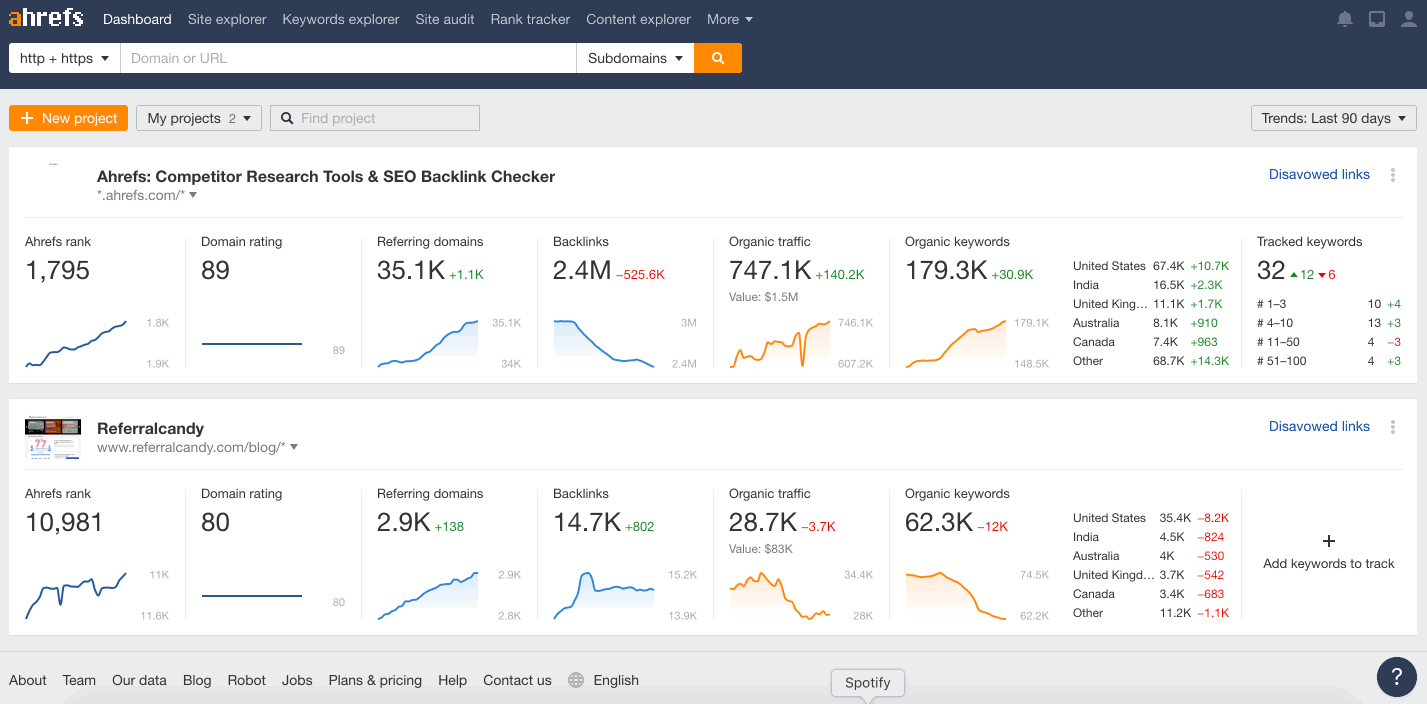Click the help question mark button
This screenshot has width=1427, height=704.
(x=1396, y=677)
